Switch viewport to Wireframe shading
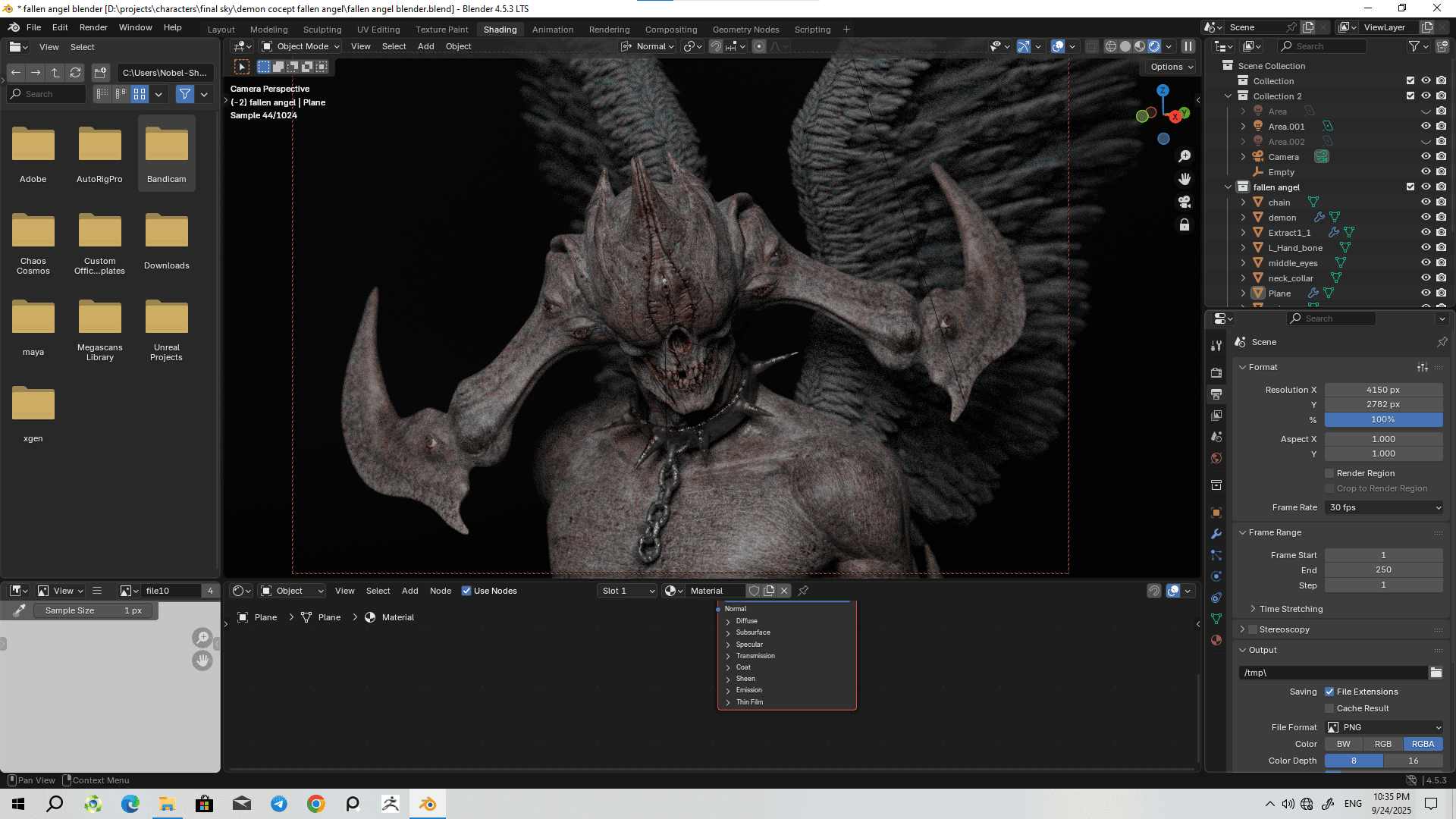The height and width of the screenshot is (819, 1456). (x=1111, y=46)
